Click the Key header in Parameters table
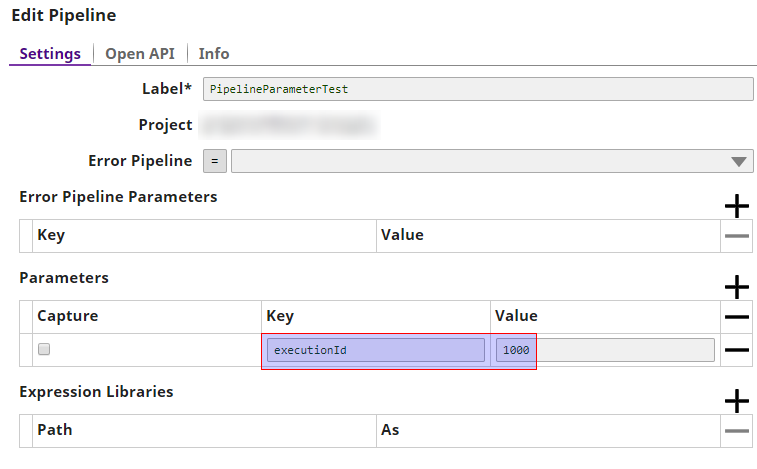The height and width of the screenshot is (469, 757). [x=280, y=316]
